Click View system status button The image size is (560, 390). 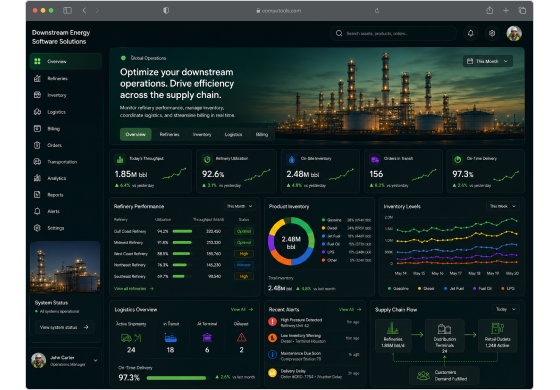64,327
